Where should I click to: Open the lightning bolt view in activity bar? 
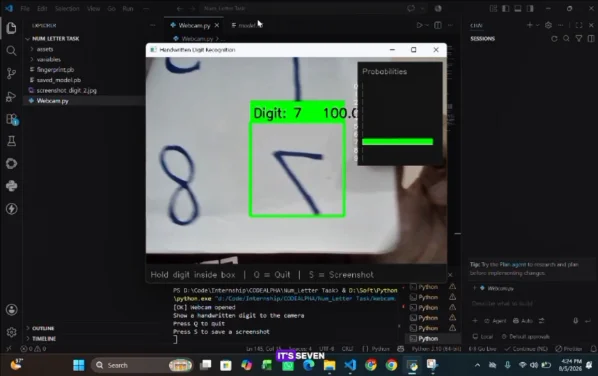pyautogui.click(x=11, y=209)
